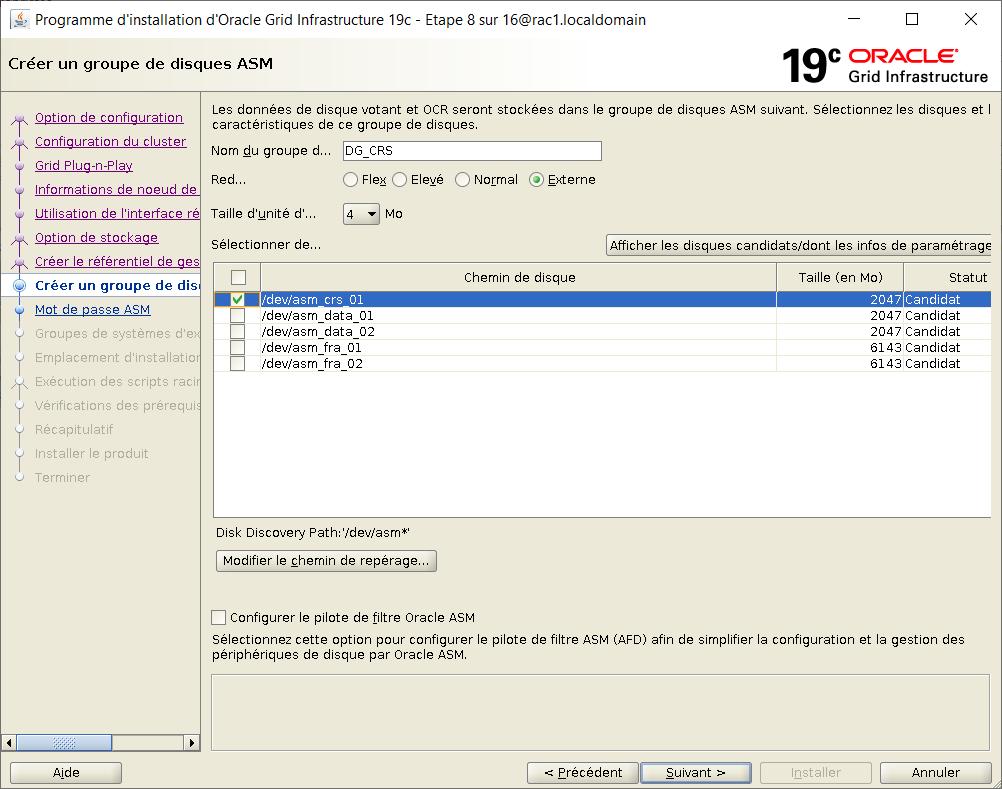Edit the disk group name field
This screenshot has height=789, width=1002.
[x=472, y=151]
